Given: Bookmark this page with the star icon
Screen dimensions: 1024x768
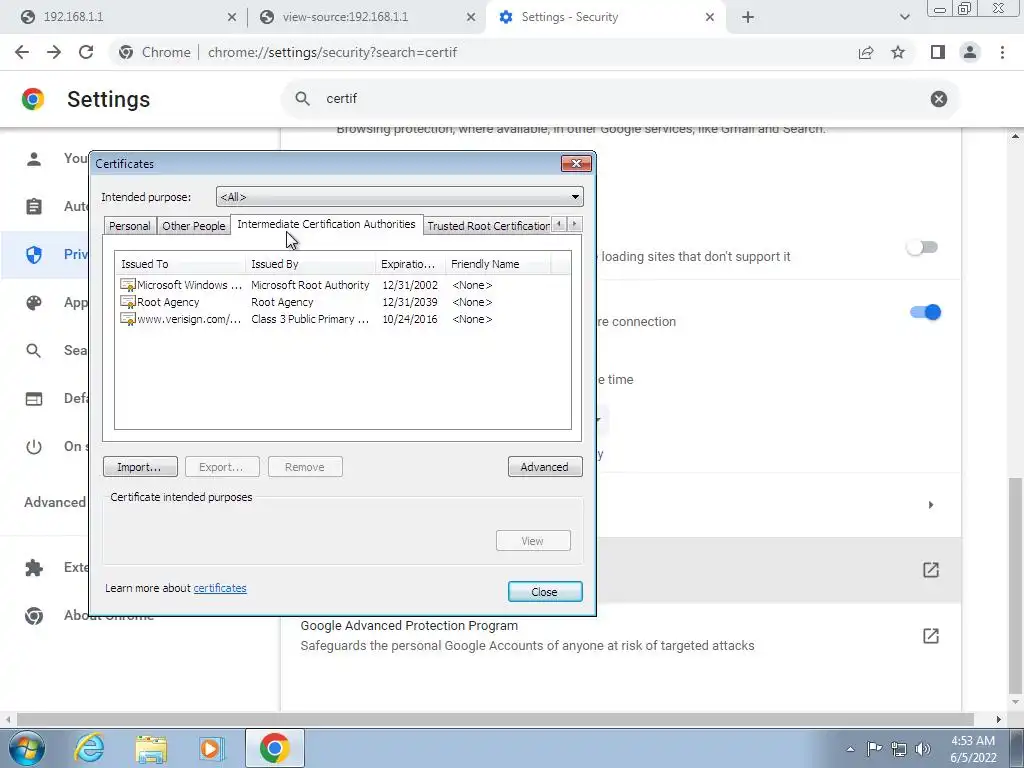Looking at the screenshot, I should point(898,52).
